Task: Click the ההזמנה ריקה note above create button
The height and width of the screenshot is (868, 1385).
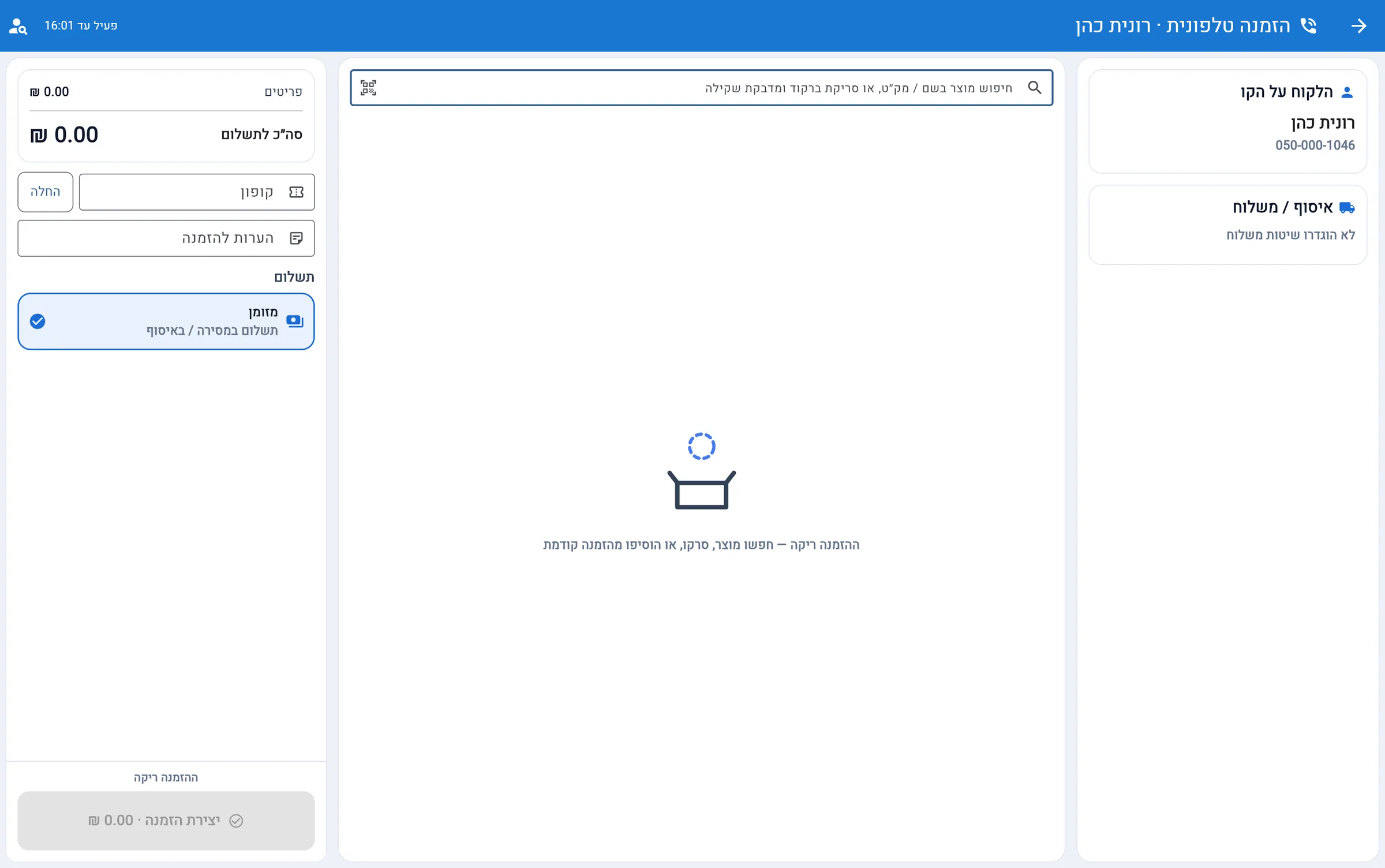Action: pyautogui.click(x=166, y=777)
